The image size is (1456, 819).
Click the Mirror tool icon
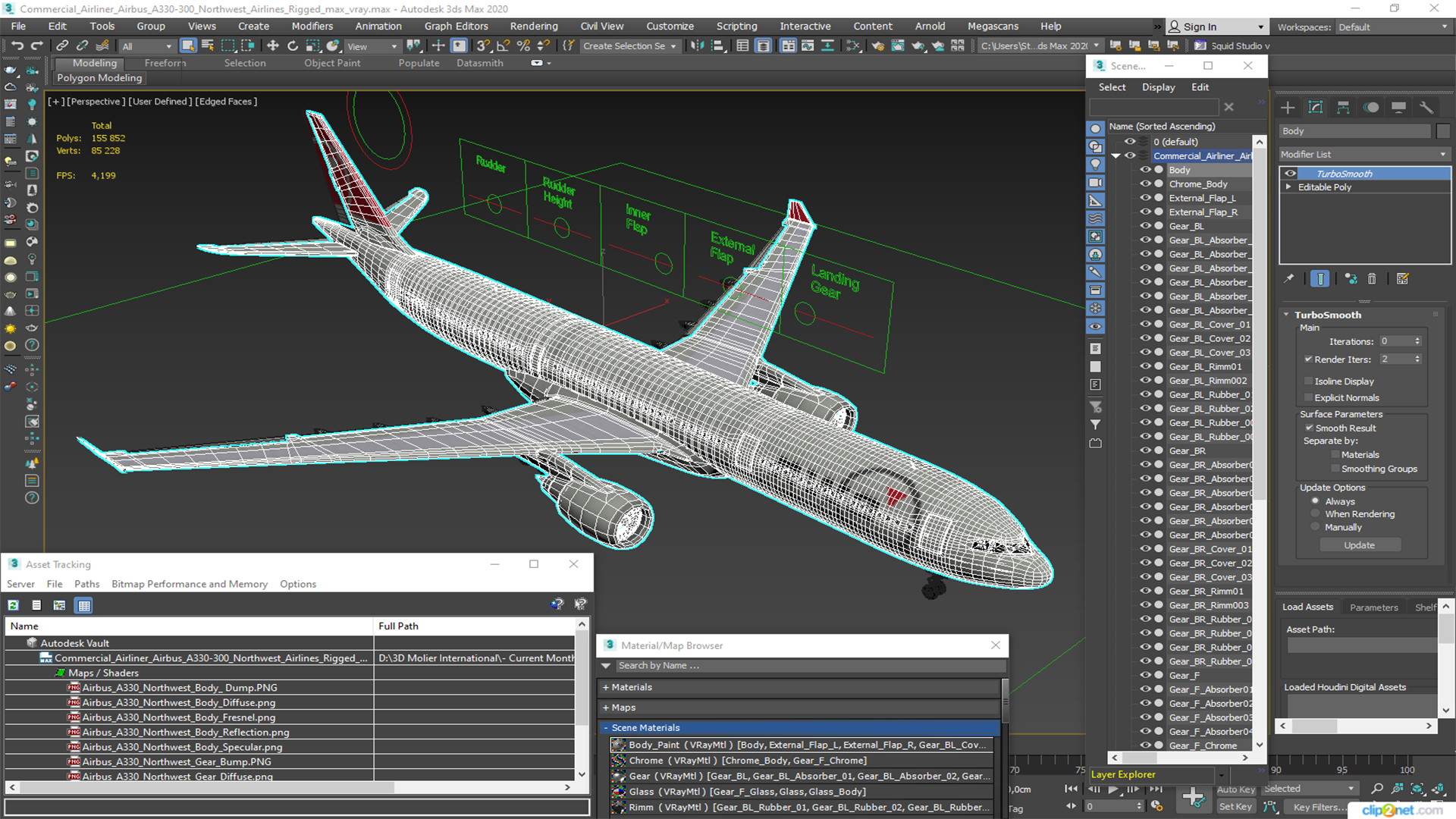tap(697, 45)
